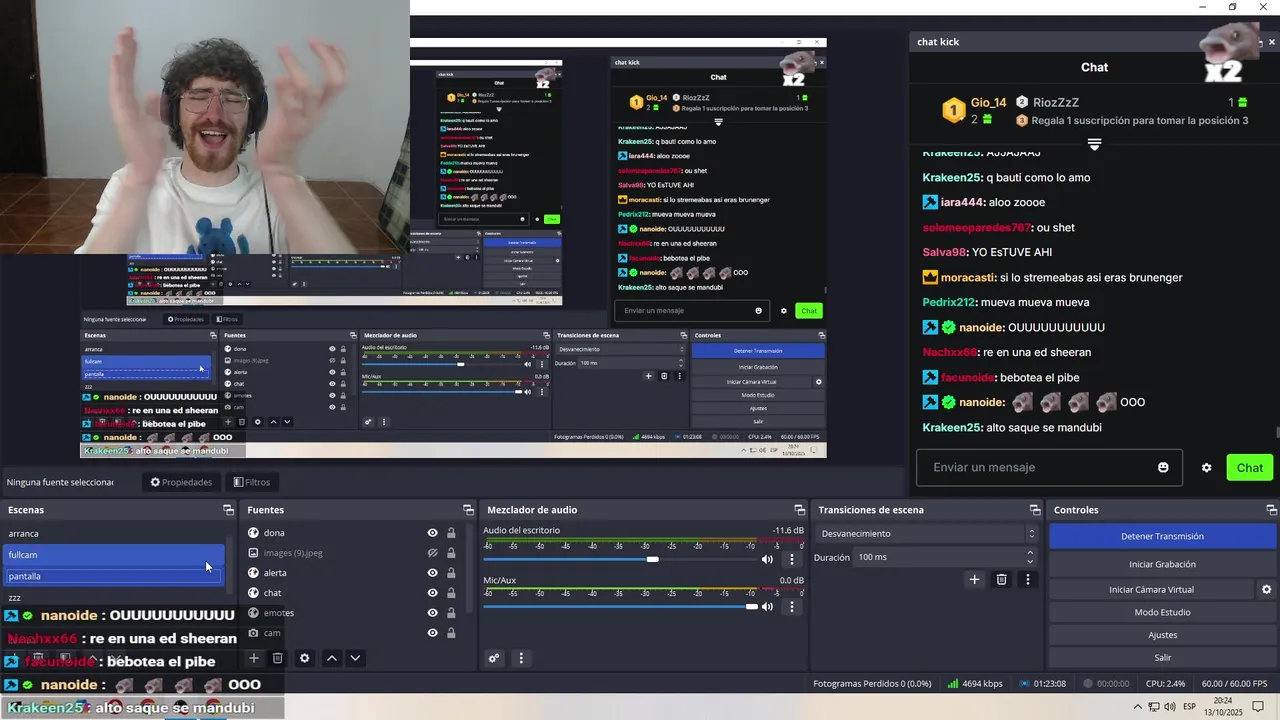
Task: Open Ajustes settings
Action: [1162, 635]
